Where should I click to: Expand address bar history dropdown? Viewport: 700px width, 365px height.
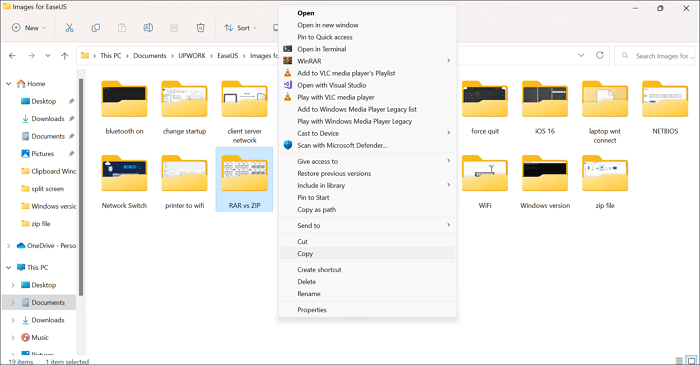(x=581, y=55)
